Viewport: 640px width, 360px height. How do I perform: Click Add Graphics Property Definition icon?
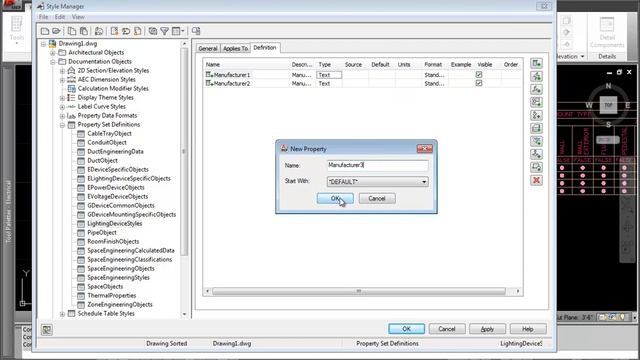click(536, 167)
